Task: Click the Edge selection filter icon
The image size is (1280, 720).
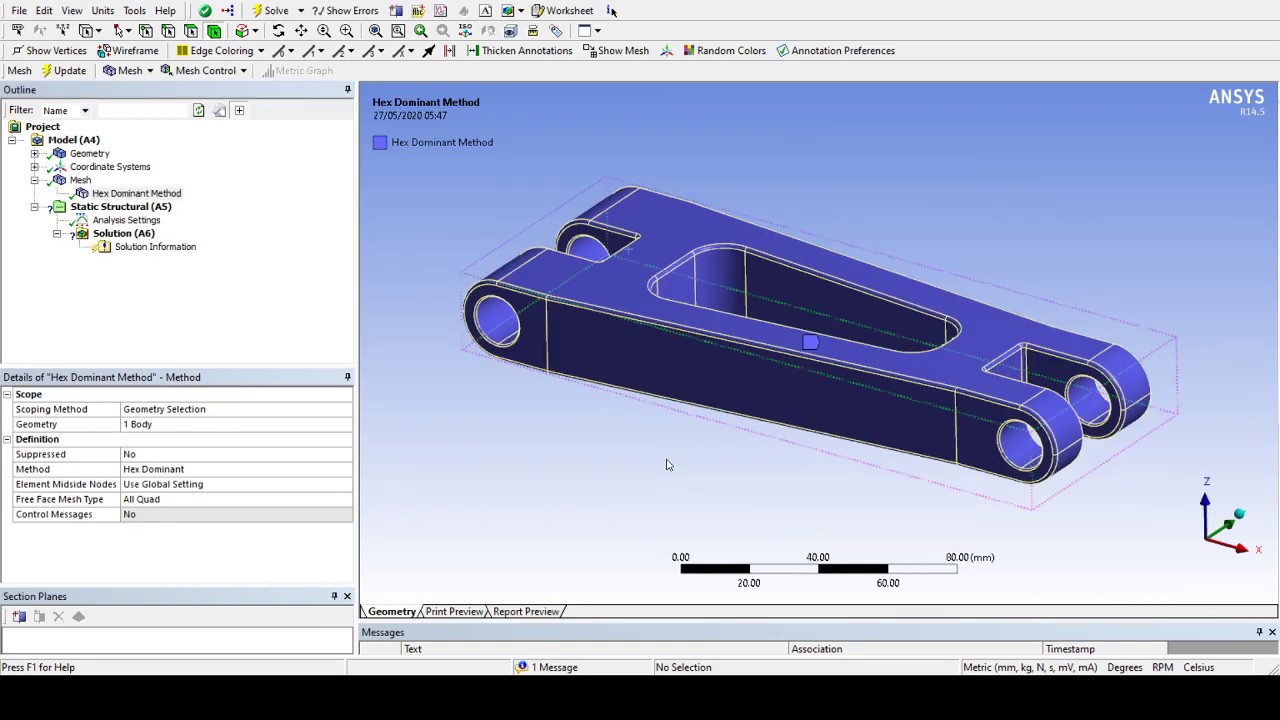Action: [x=168, y=31]
